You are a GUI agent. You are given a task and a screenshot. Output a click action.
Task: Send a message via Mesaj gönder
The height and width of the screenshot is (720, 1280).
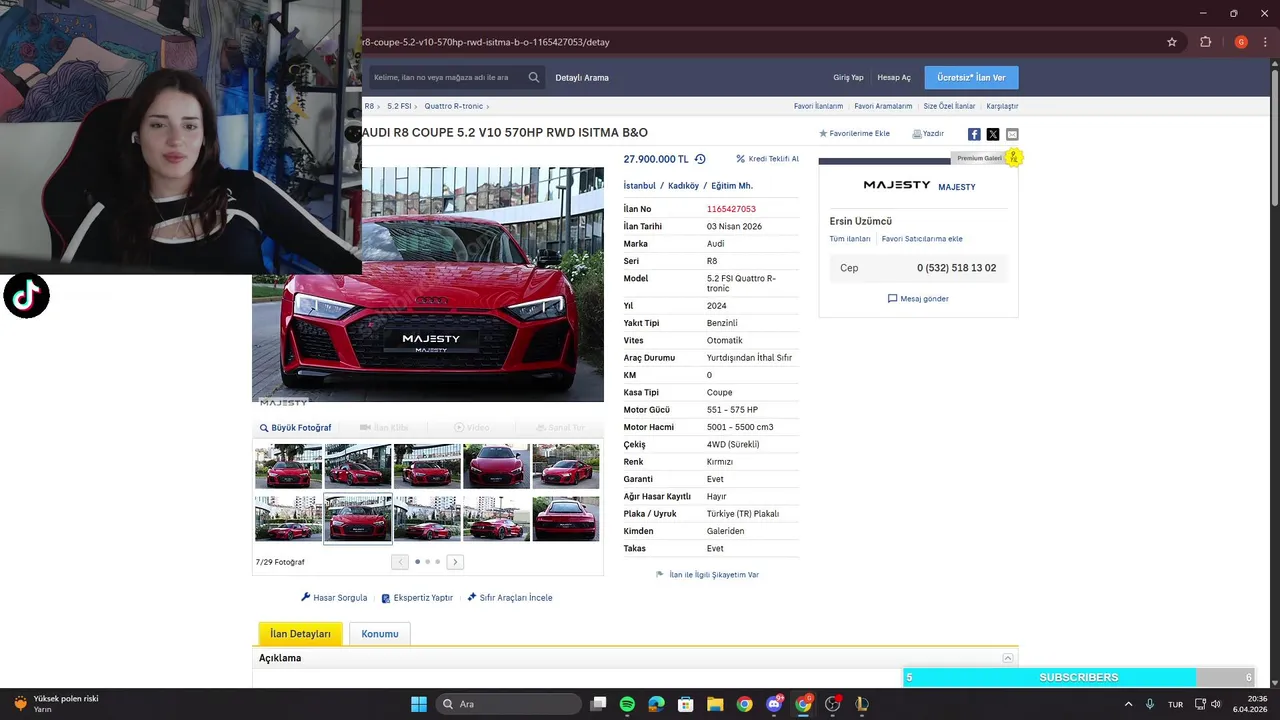918,298
